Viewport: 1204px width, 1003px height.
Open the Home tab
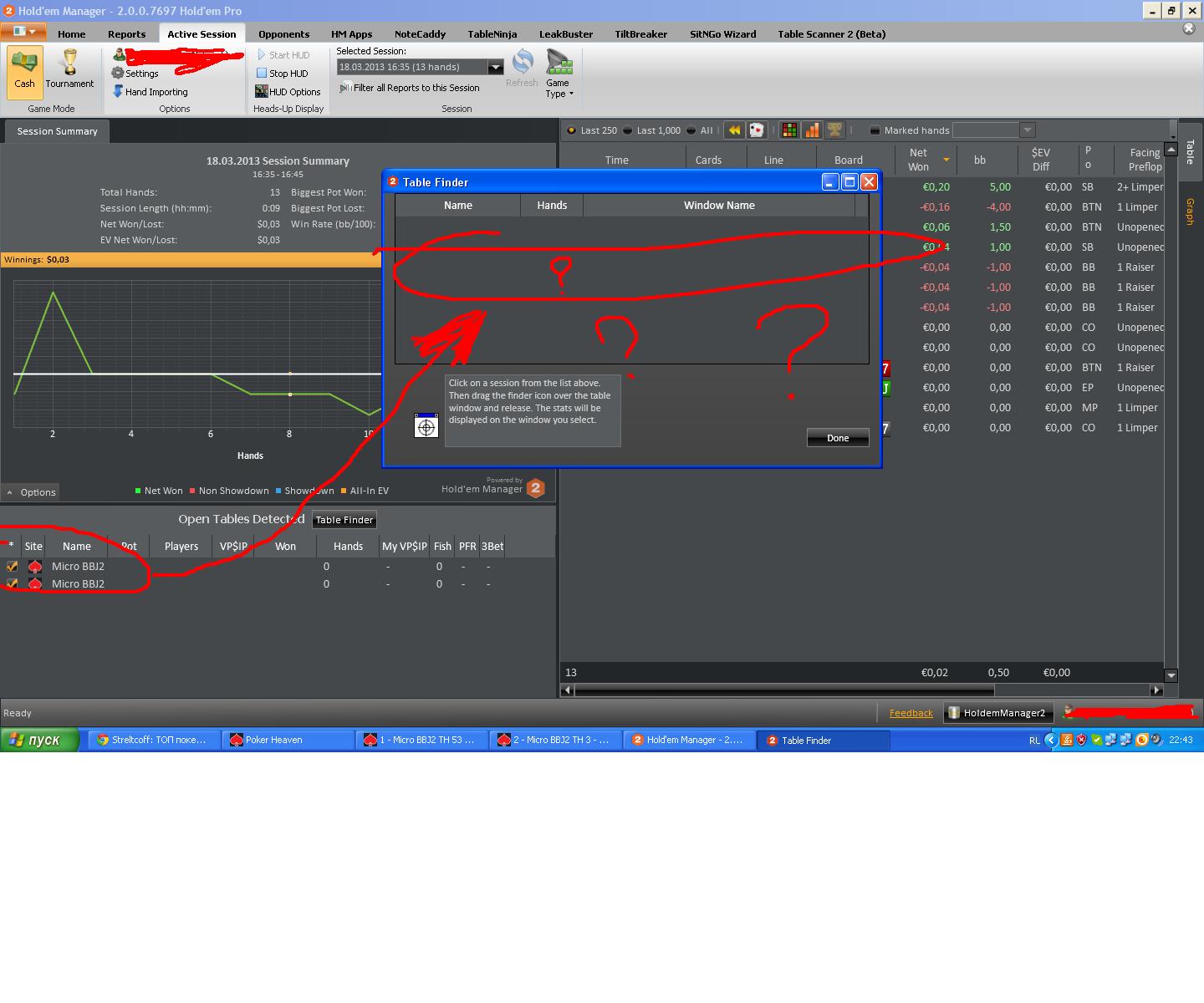[x=72, y=34]
